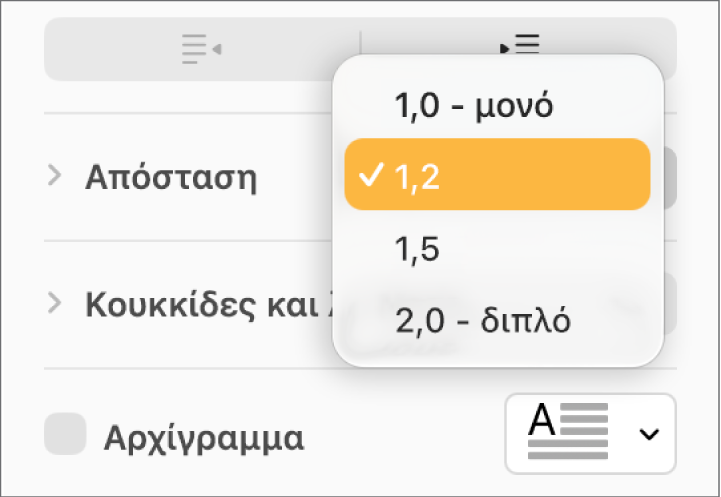Click the spacing popup edge behind menu
The height and width of the screenshot is (497, 721).
tap(670, 178)
